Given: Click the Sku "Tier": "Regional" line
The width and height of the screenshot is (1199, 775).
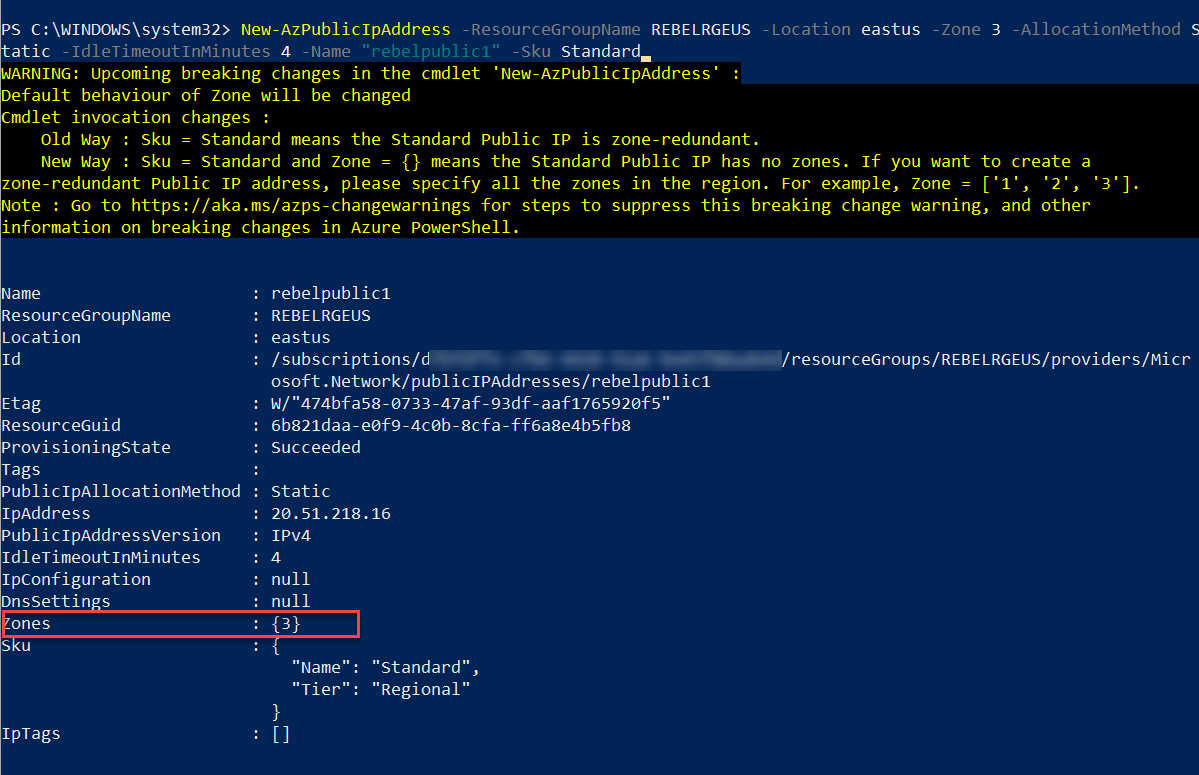Looking at the screenshot, I should (x=381, y=689).
